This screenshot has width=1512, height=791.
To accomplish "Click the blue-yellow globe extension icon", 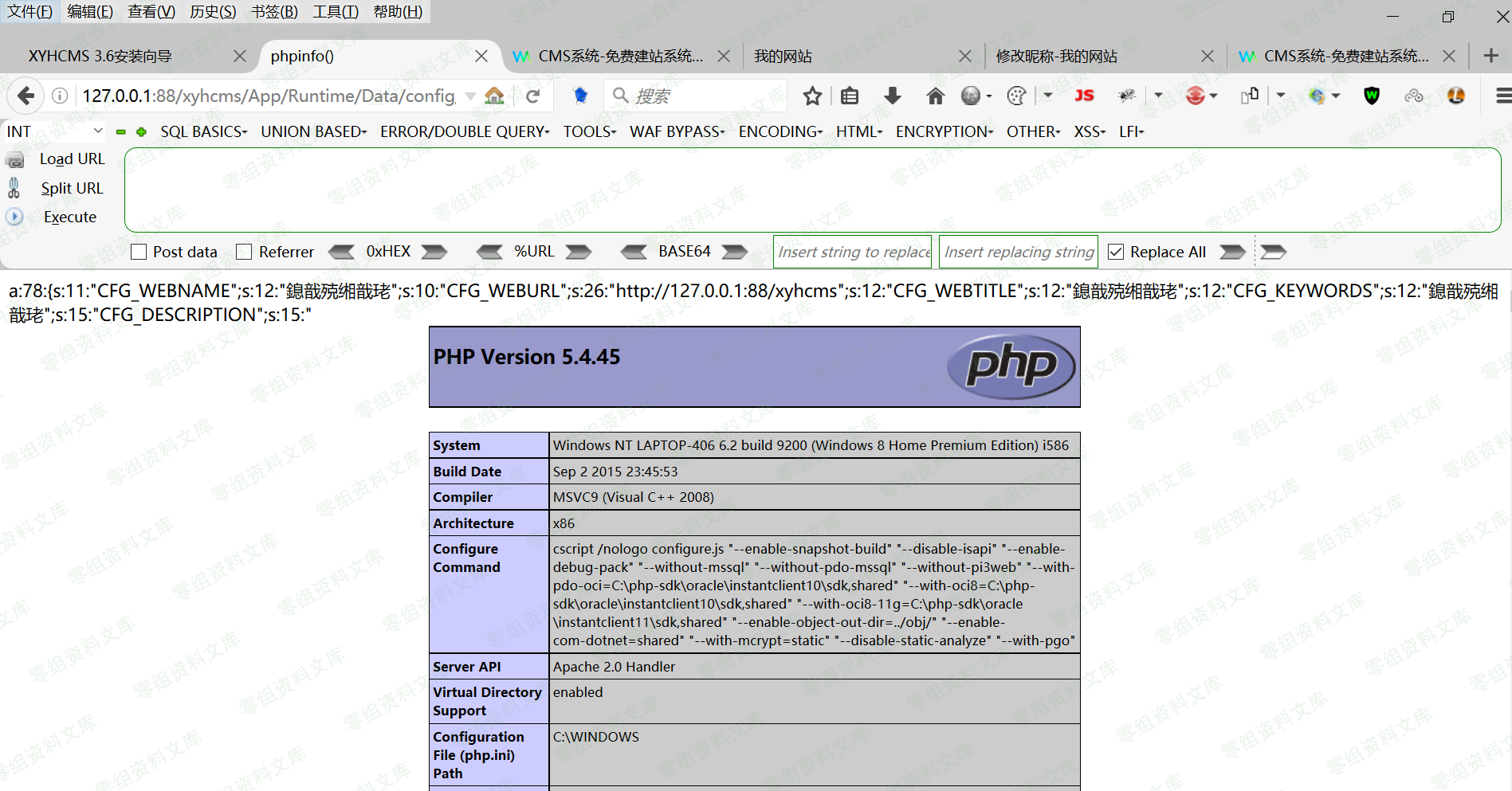I will 1317,96.
